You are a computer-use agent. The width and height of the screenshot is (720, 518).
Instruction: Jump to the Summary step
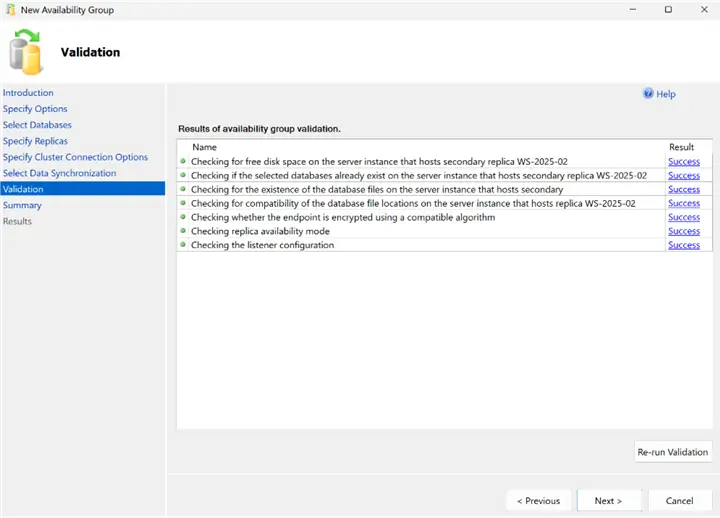click(x=22, y=205)
